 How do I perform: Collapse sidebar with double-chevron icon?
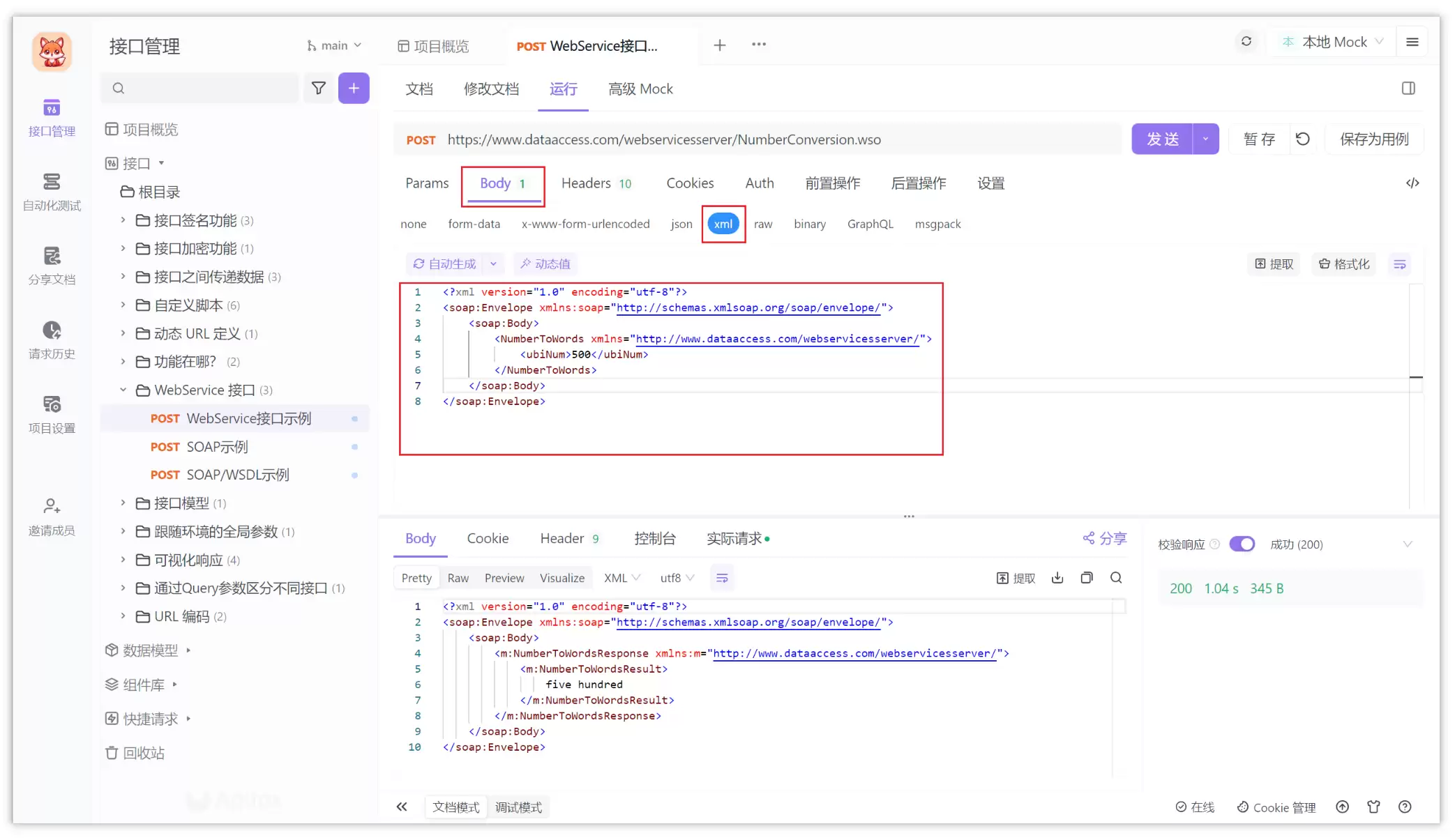coord(402,807)
